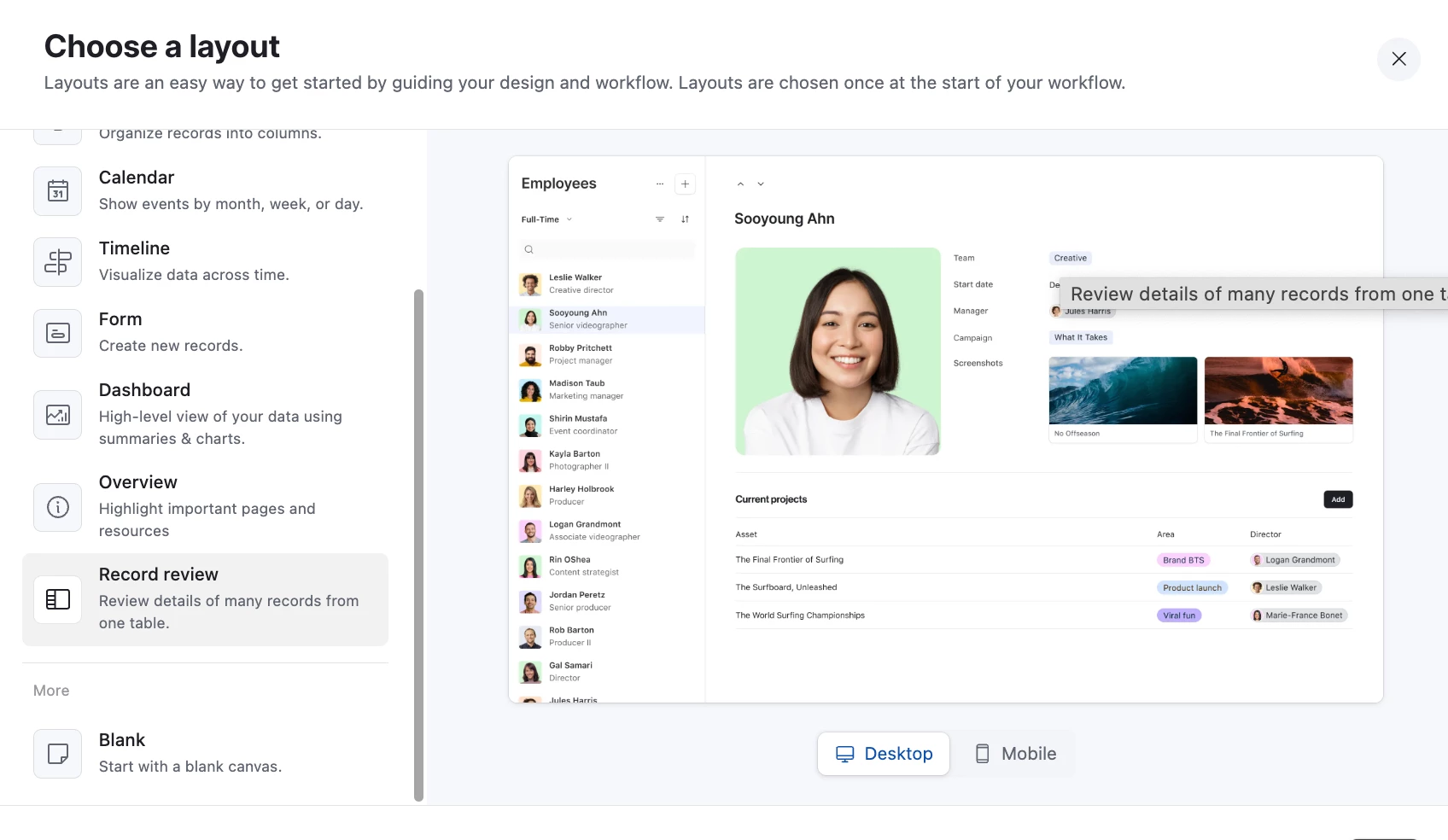Click the layout list scrollbar
This screenshot has height=840, width=1448.
[418, 545]
